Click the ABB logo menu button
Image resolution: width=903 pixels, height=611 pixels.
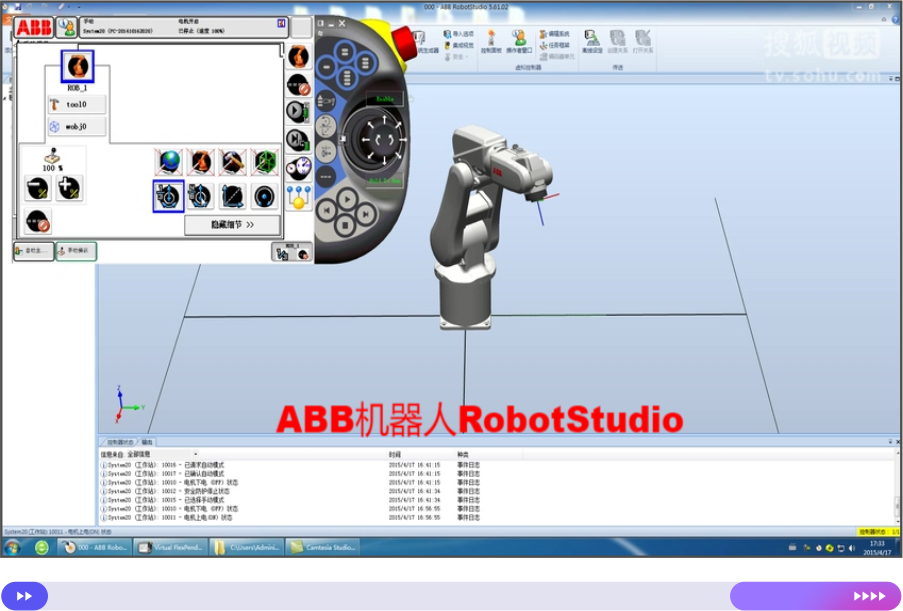pos(34,27)
